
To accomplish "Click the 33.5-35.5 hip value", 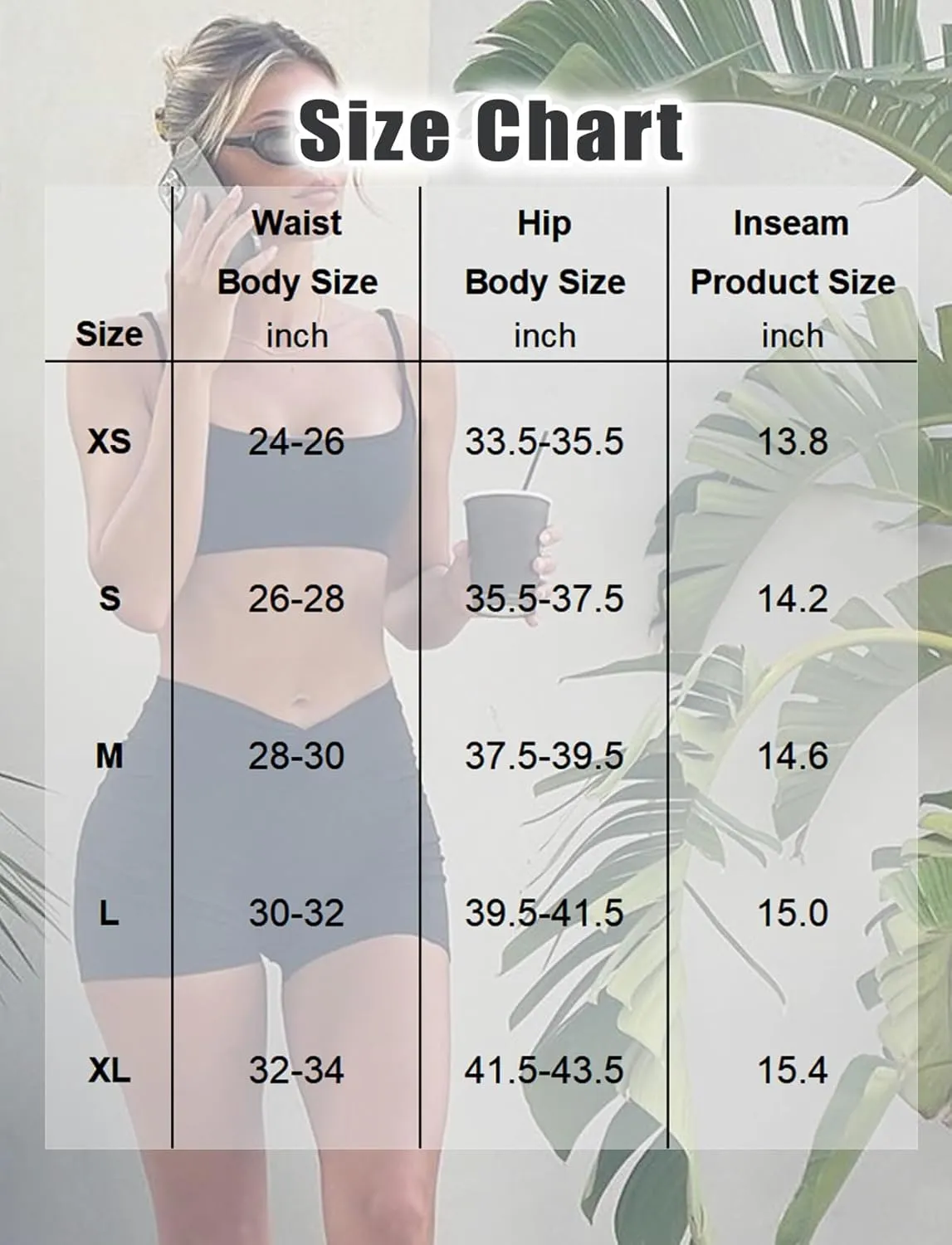I will [x=544, y=442].
